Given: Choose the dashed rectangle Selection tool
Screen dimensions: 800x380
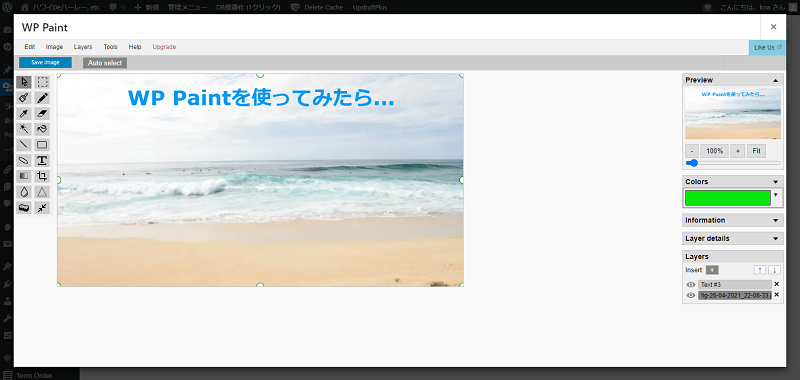Looking at the screenshot, I should coord(42,82).
